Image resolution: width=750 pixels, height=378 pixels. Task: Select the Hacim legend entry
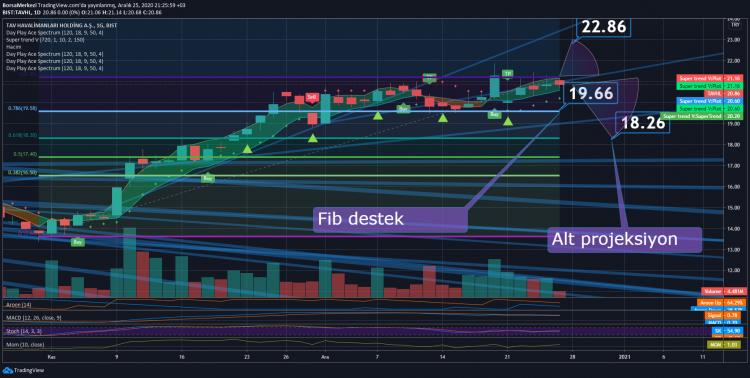13,47
